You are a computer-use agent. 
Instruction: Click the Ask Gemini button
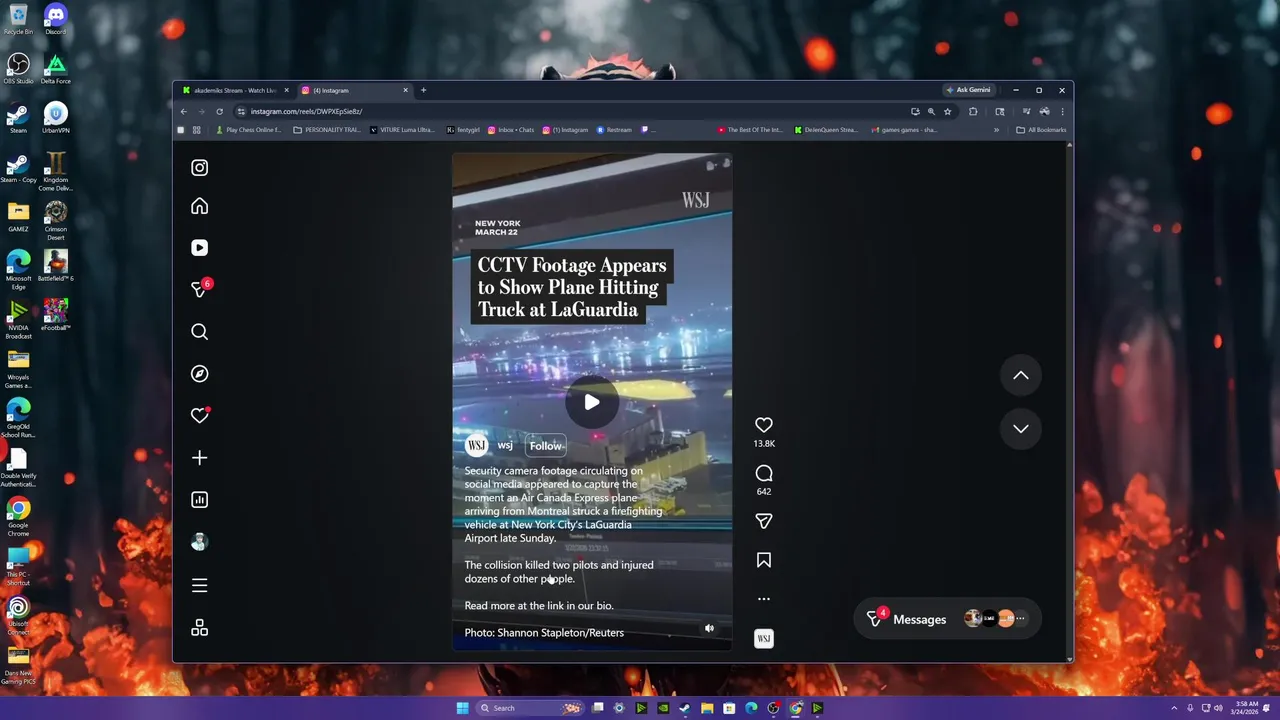[968, 90]
